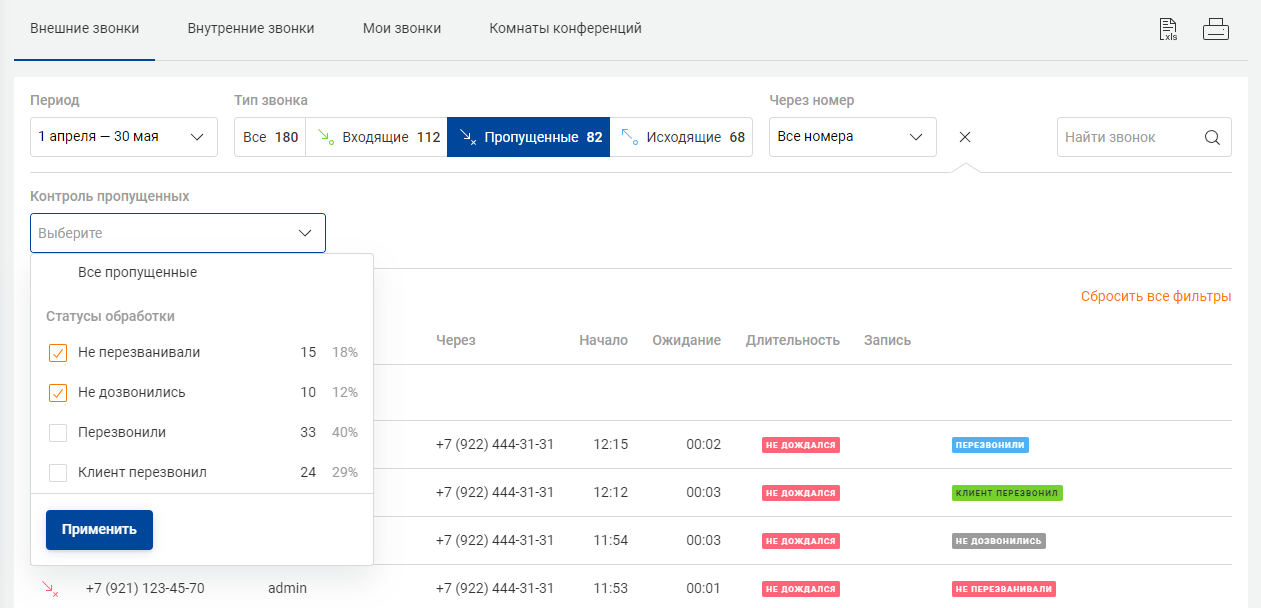
Task: Select "Пропущенные 82" call filter
Action: [x=529, y=137]
